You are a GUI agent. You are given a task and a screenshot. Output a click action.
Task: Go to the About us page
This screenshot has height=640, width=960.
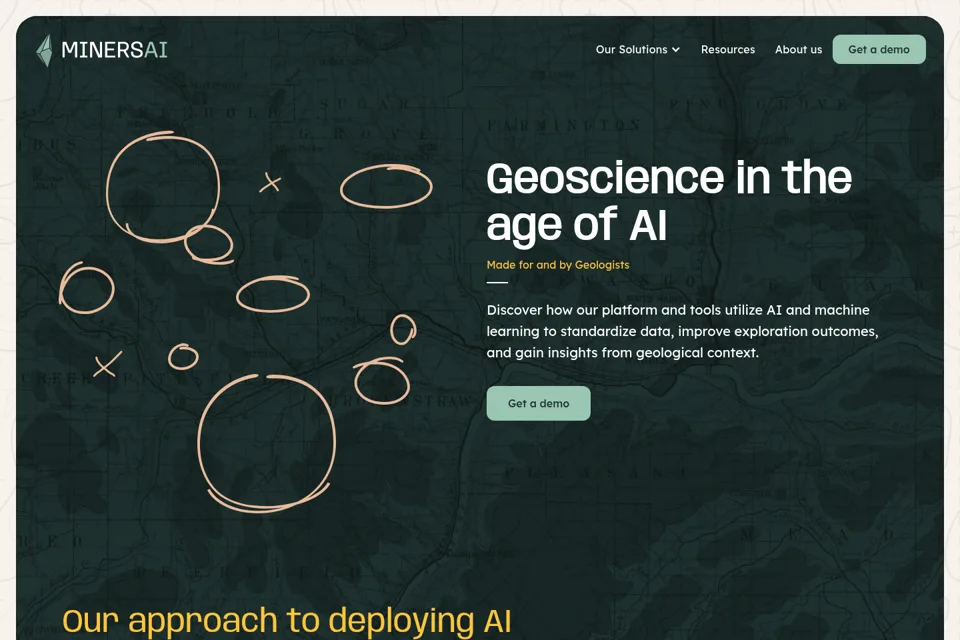[798, 50]
